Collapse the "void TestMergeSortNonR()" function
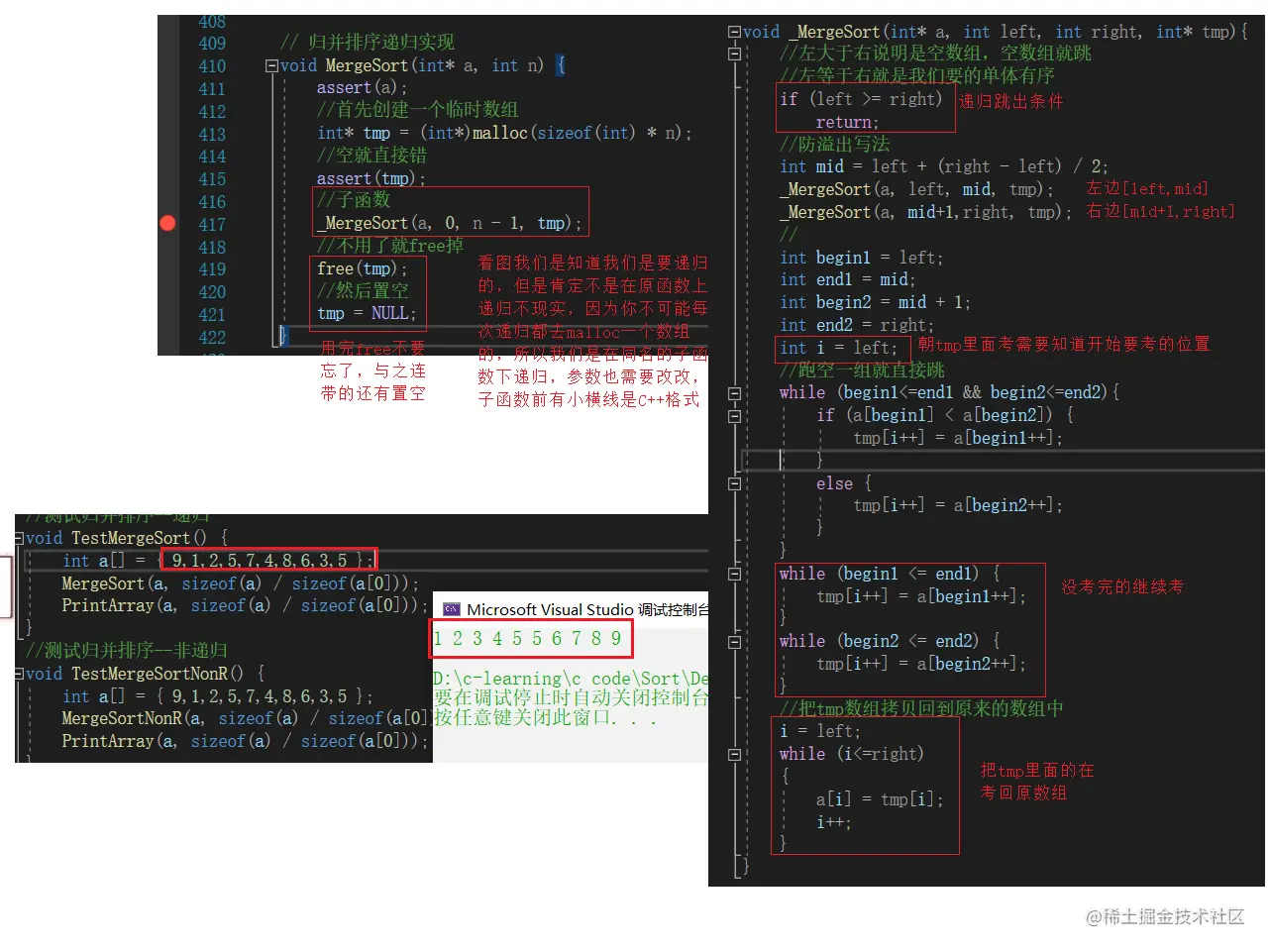This screenshot has width=1270, height=952. (x=19, y=674)
